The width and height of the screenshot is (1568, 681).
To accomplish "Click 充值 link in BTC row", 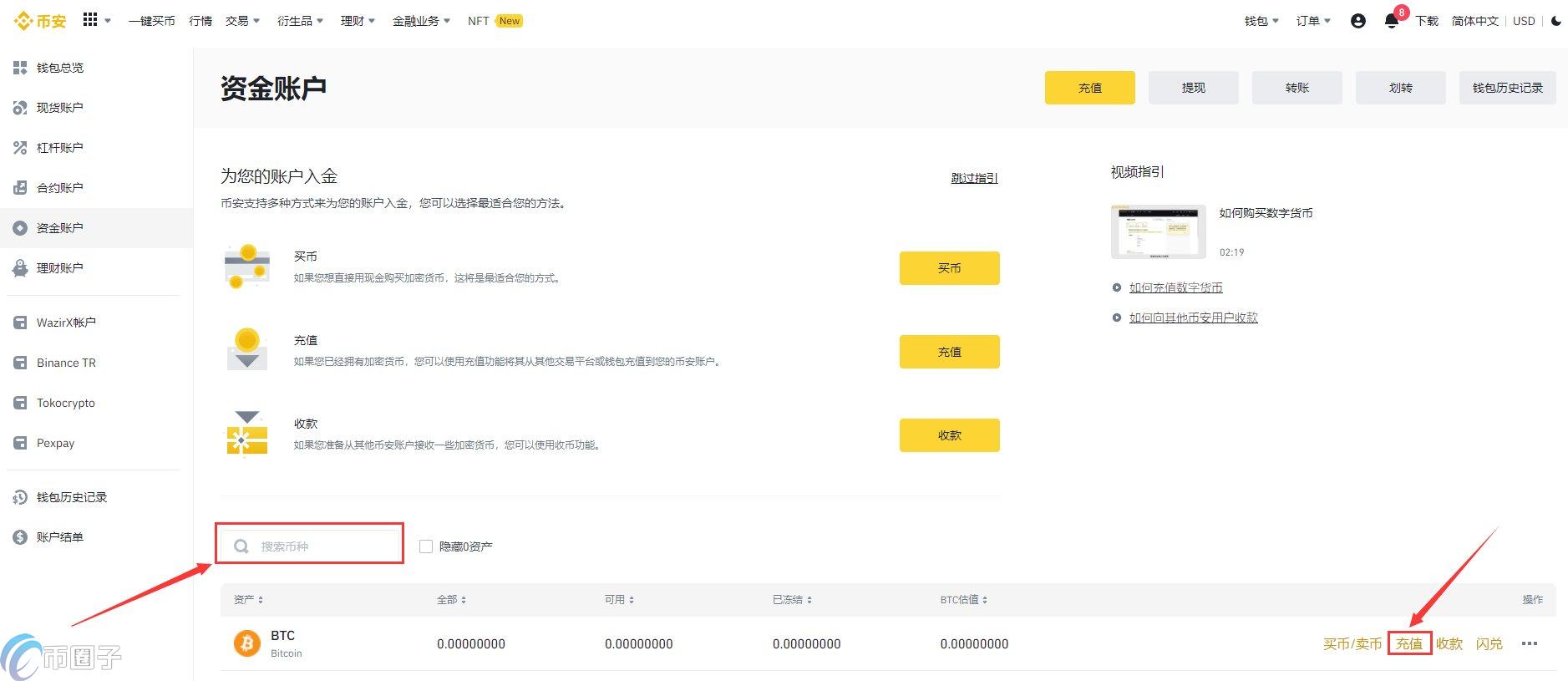I will pyautogui.click(x=1409, y=643).
